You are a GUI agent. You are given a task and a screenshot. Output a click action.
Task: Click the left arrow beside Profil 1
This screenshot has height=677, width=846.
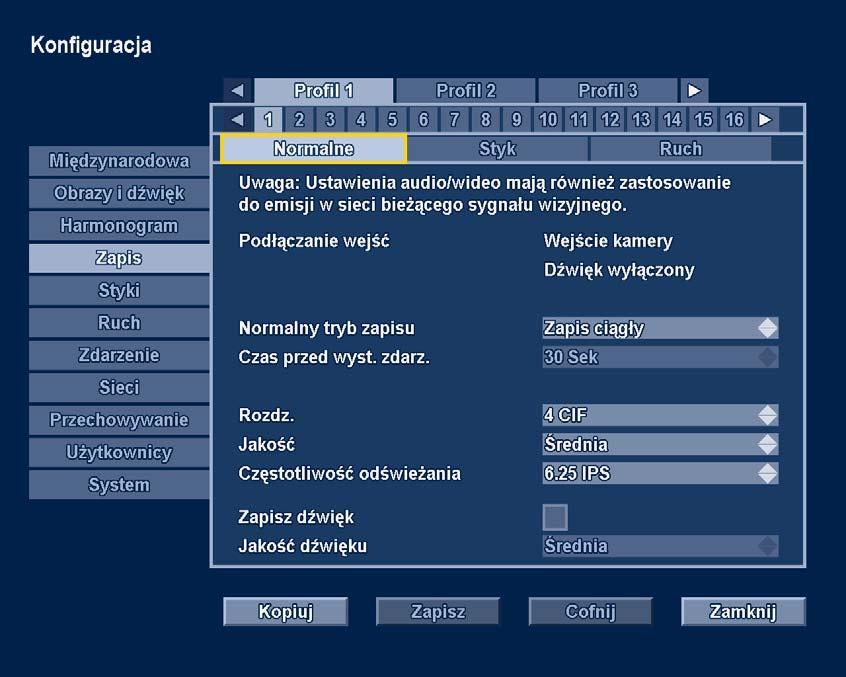tap(238, 91)
